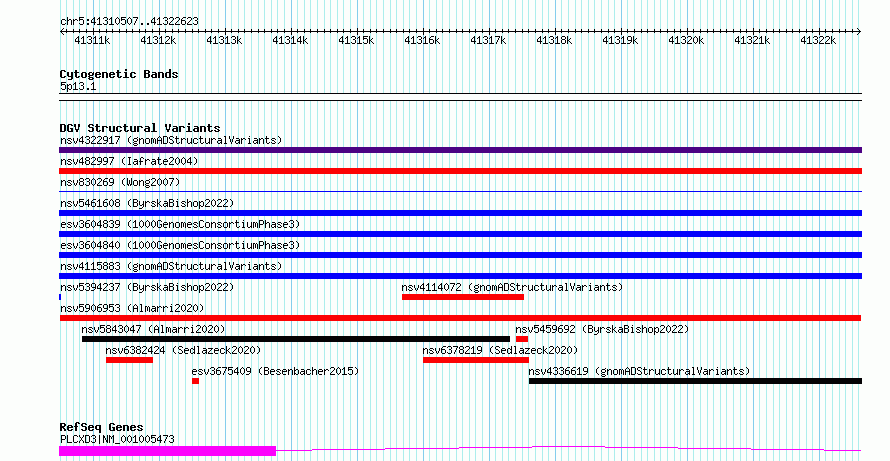Image resolution: width=890 pixels, height=461 pixels.
Task: Select the nsv6378219 Sedlazeck2020 red bar
Action: [476, 360]
